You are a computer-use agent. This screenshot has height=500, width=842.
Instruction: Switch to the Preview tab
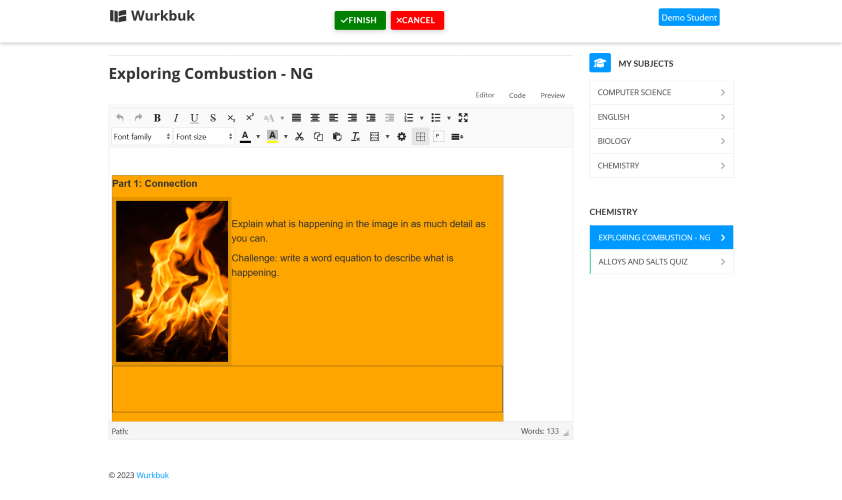click(553, 95)
